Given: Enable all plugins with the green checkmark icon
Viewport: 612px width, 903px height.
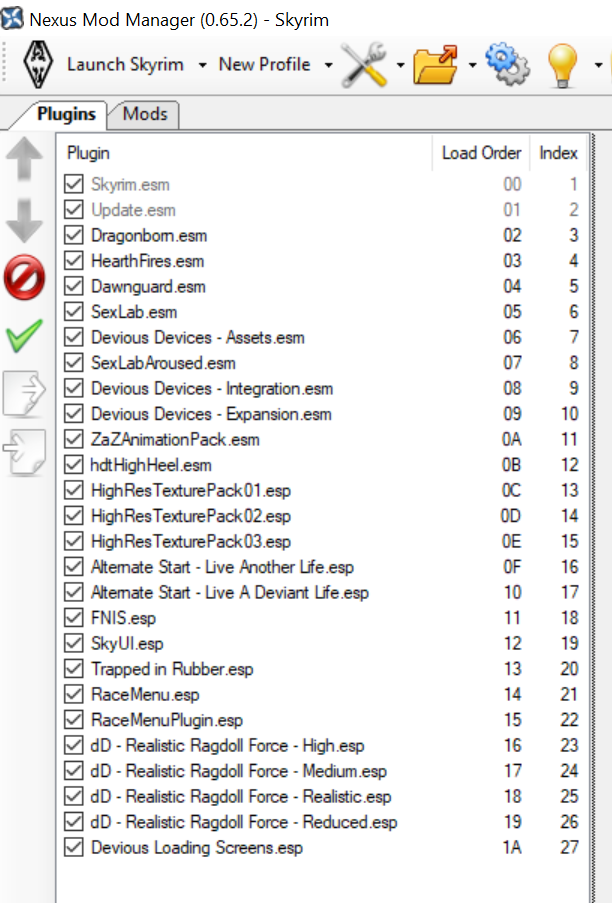Looking at the screenshot, I should (24, 335).
